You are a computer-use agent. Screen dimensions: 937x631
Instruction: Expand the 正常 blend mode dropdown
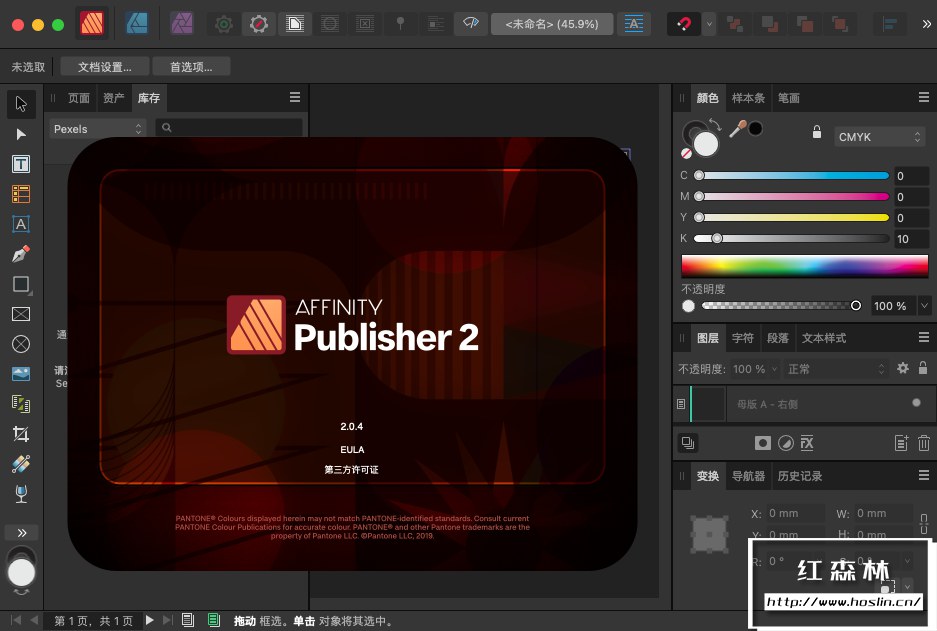tap(836, 369)
